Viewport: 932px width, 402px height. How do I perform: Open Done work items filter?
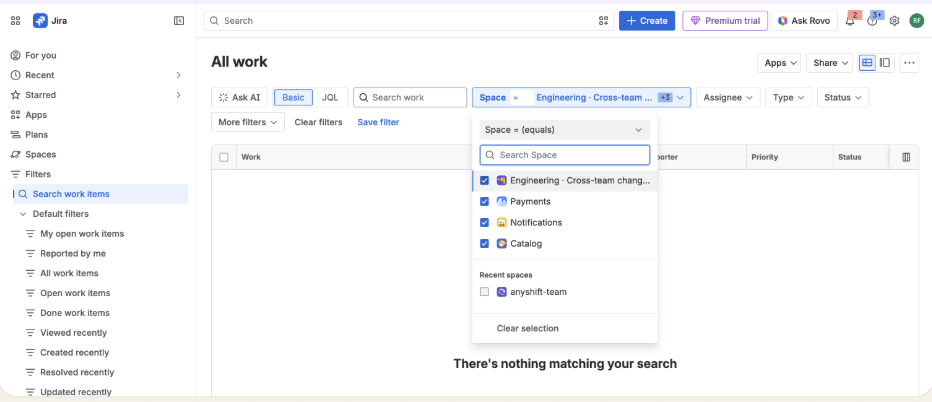click(x=75, y=313)
